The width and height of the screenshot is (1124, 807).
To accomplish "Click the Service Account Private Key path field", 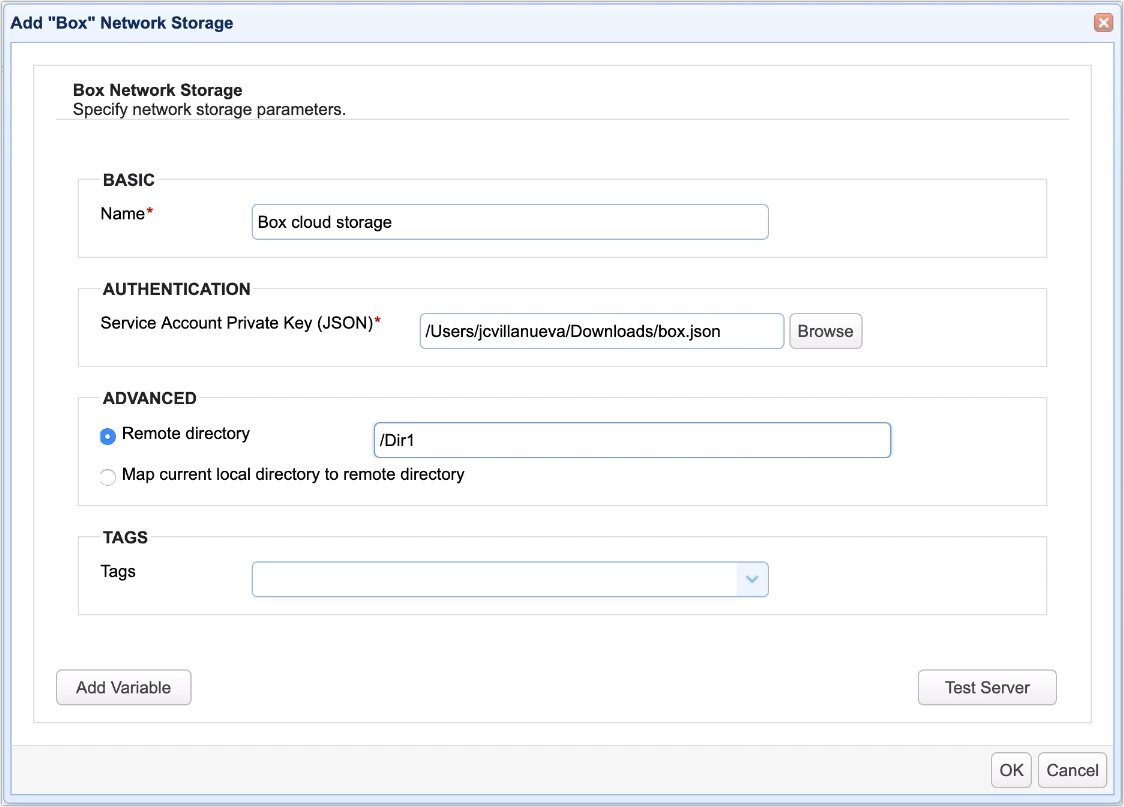I will pyautogui.click(x=601, y=330).
